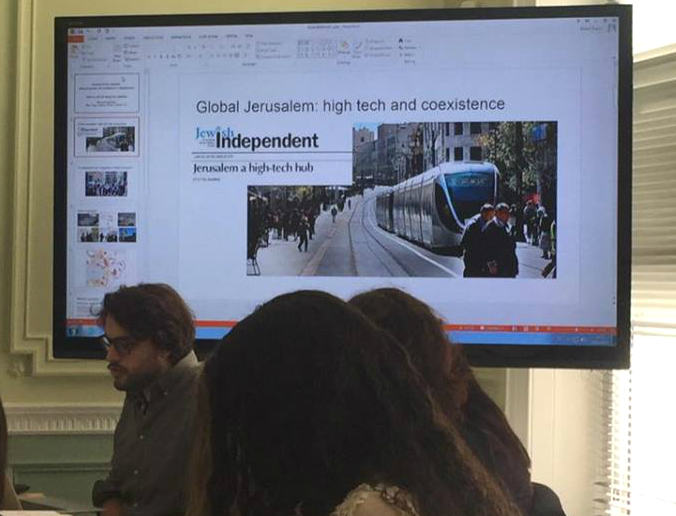Click Replace in the Editing group
676x516 pixels.
coord(409,47)
